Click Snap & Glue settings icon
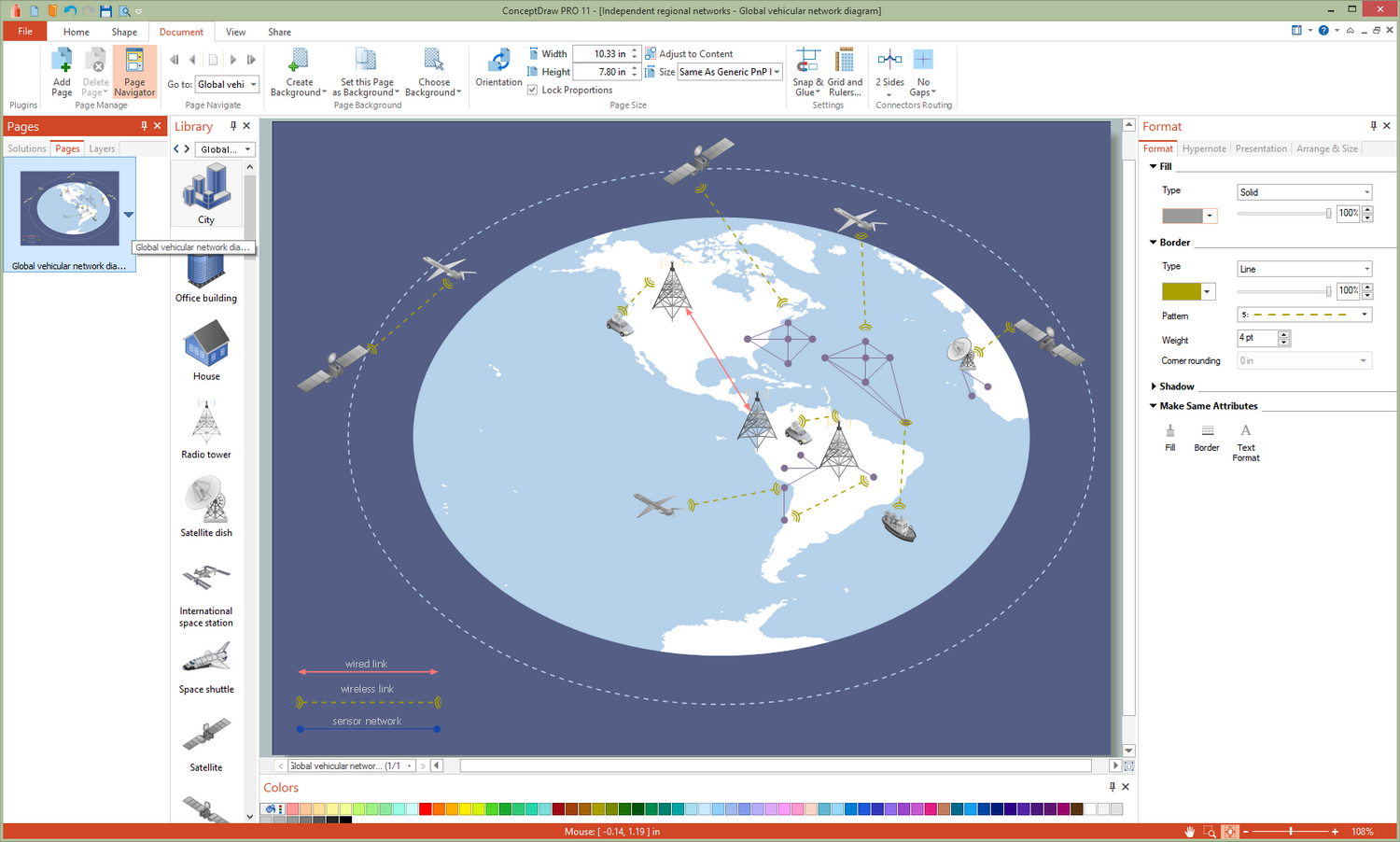1400x842 pixels. point(807,63)
